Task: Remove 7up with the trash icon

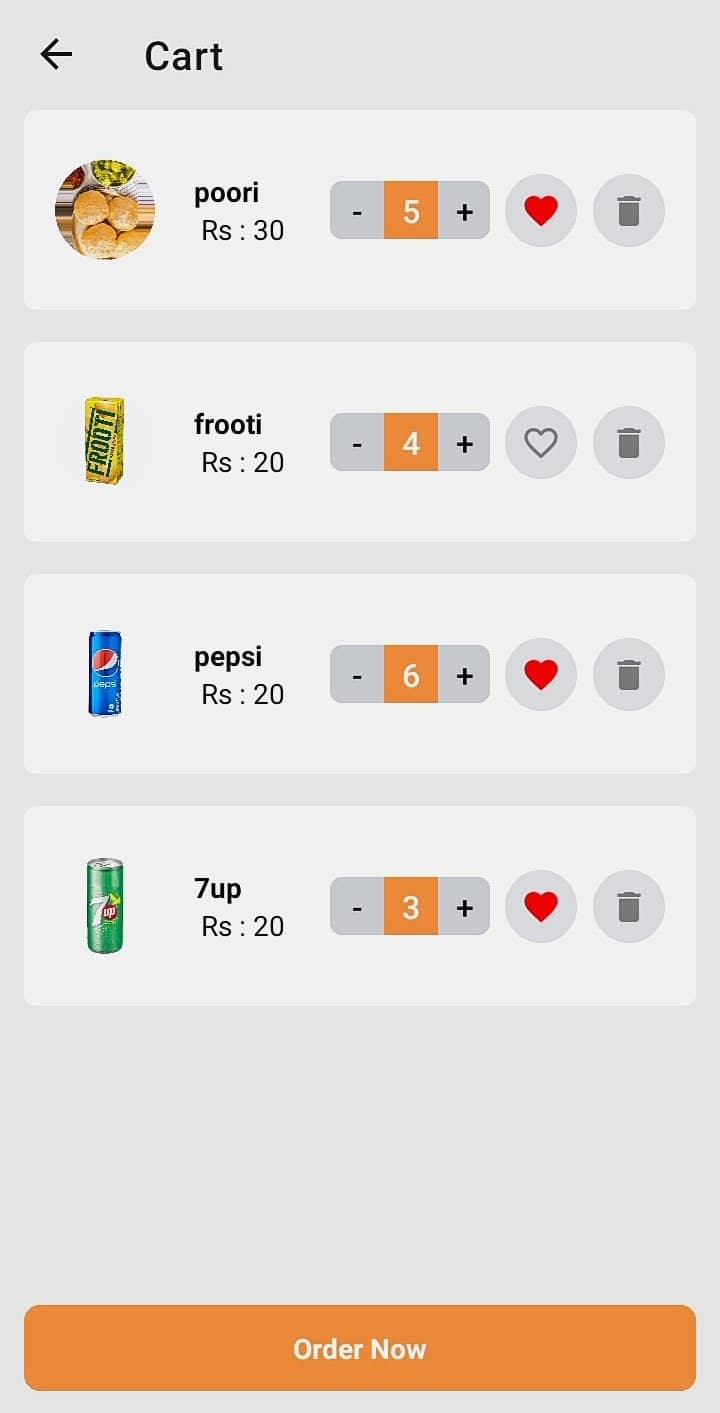Action: pyautogui.click(x=629, y=906)
